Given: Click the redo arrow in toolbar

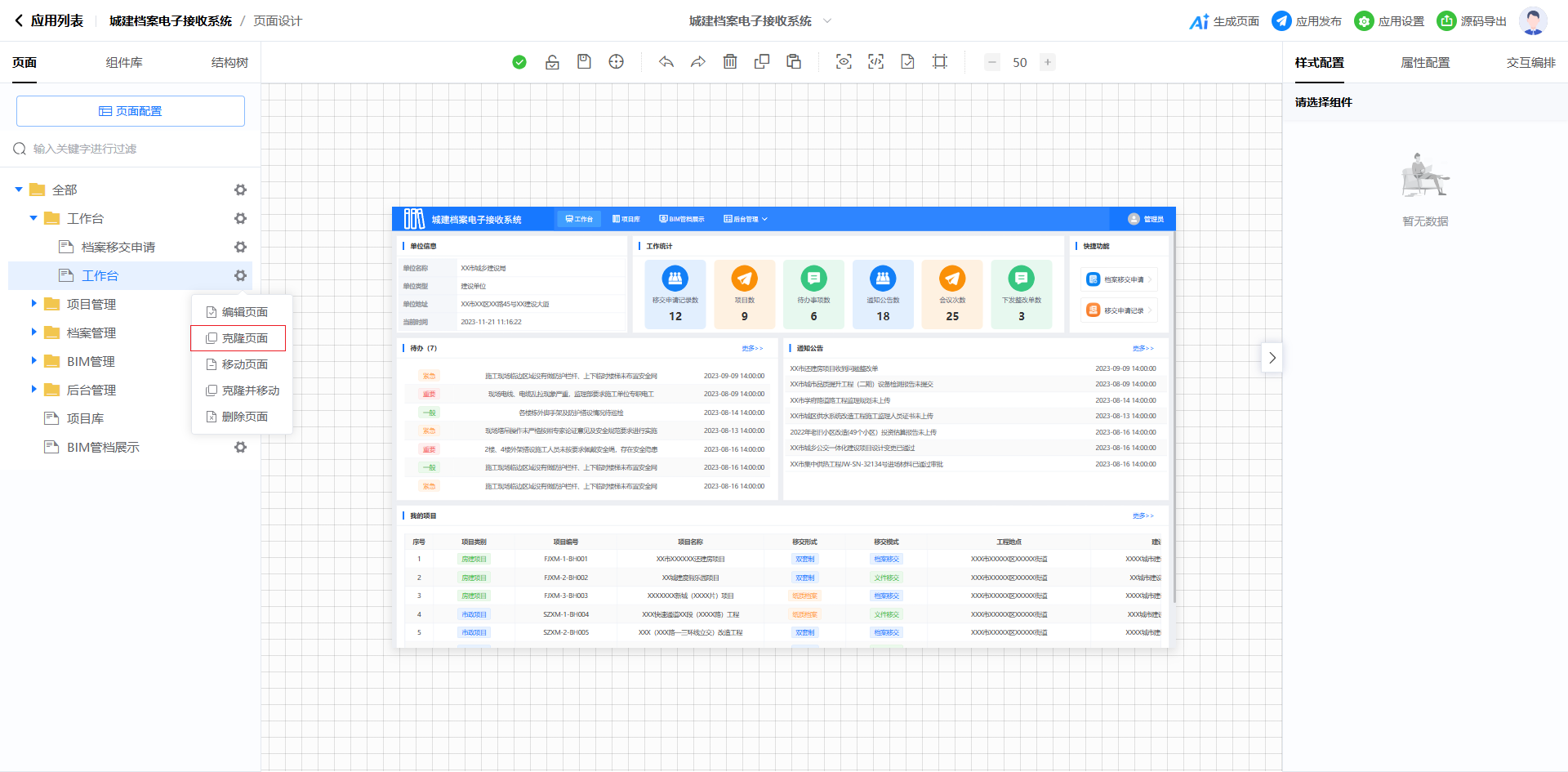Looking at the screenshot, I should 697,62.
